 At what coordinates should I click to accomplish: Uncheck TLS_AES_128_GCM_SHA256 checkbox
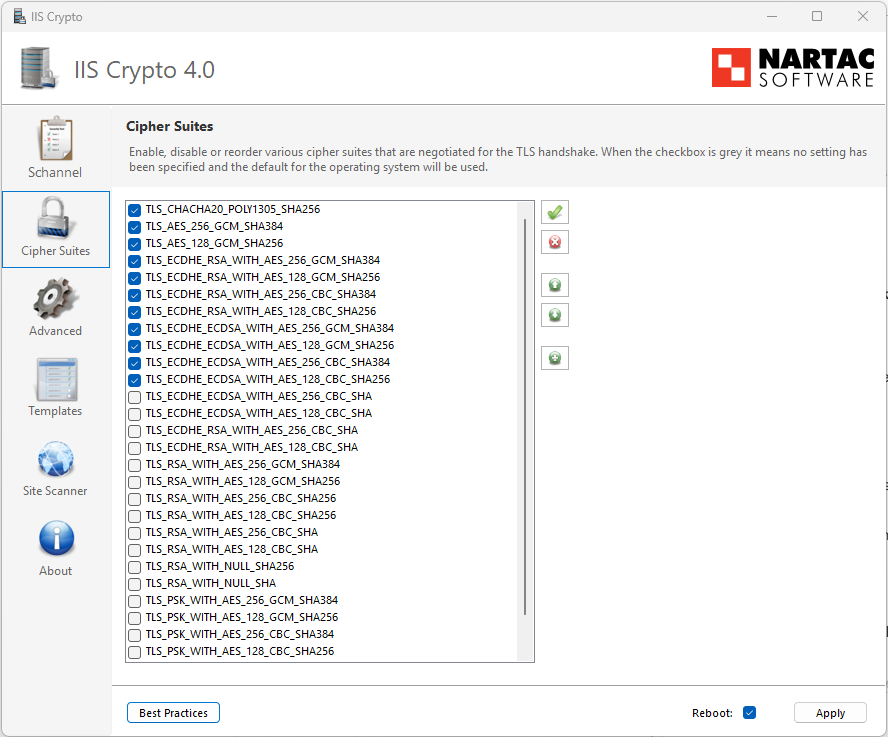point(134,244)
